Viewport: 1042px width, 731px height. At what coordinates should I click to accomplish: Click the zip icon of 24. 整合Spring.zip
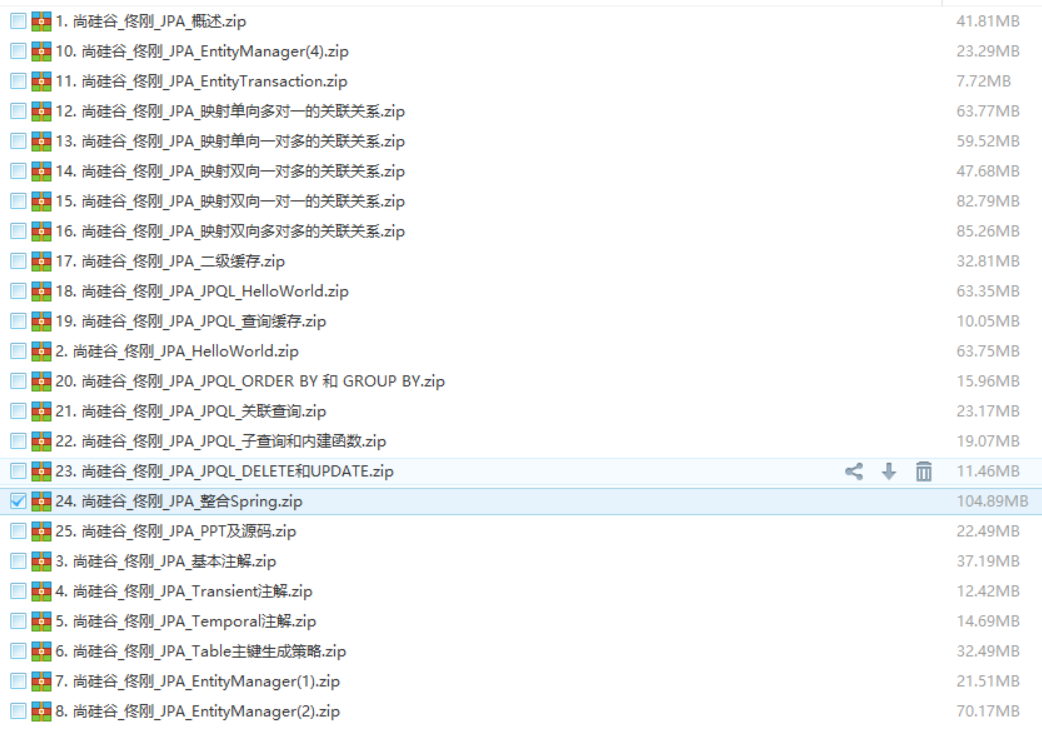pos(41,501)
